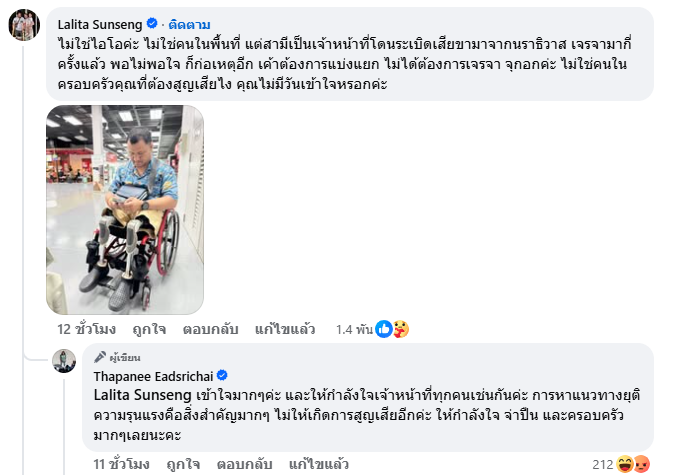
Task: Click the pencil author badge icon
Action: pyautogui.click(x=100, y=357)
